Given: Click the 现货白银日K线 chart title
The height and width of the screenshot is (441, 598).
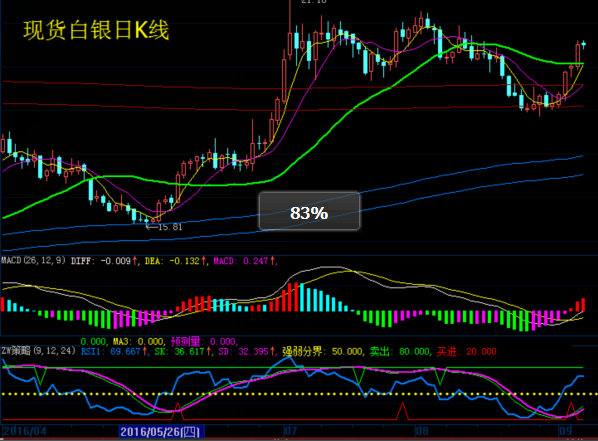Looking at the screenshot, I should point(96,30).
